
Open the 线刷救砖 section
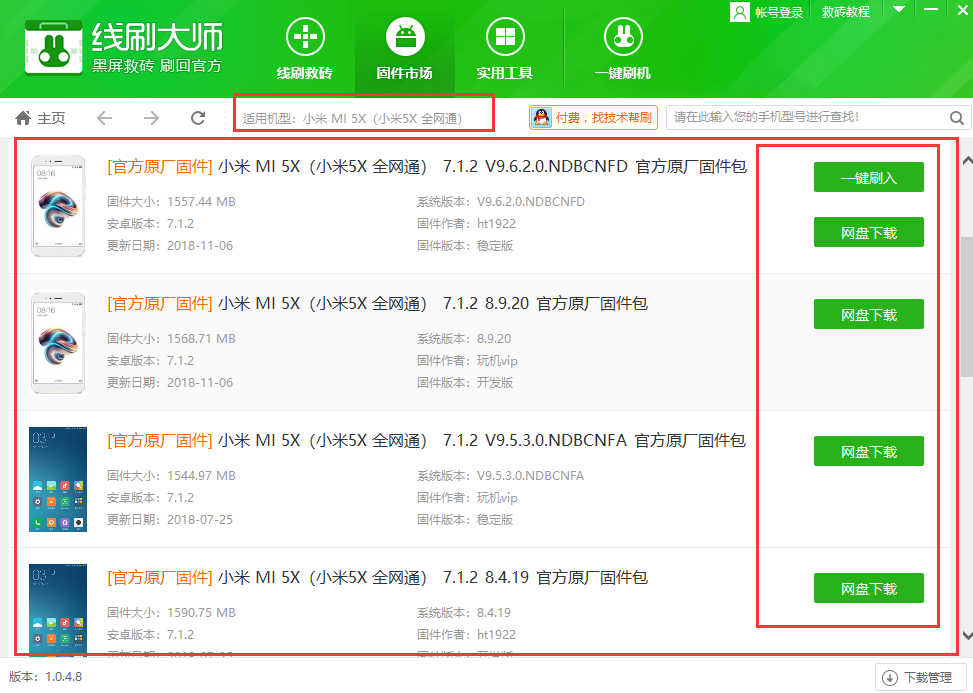(304, 48)
